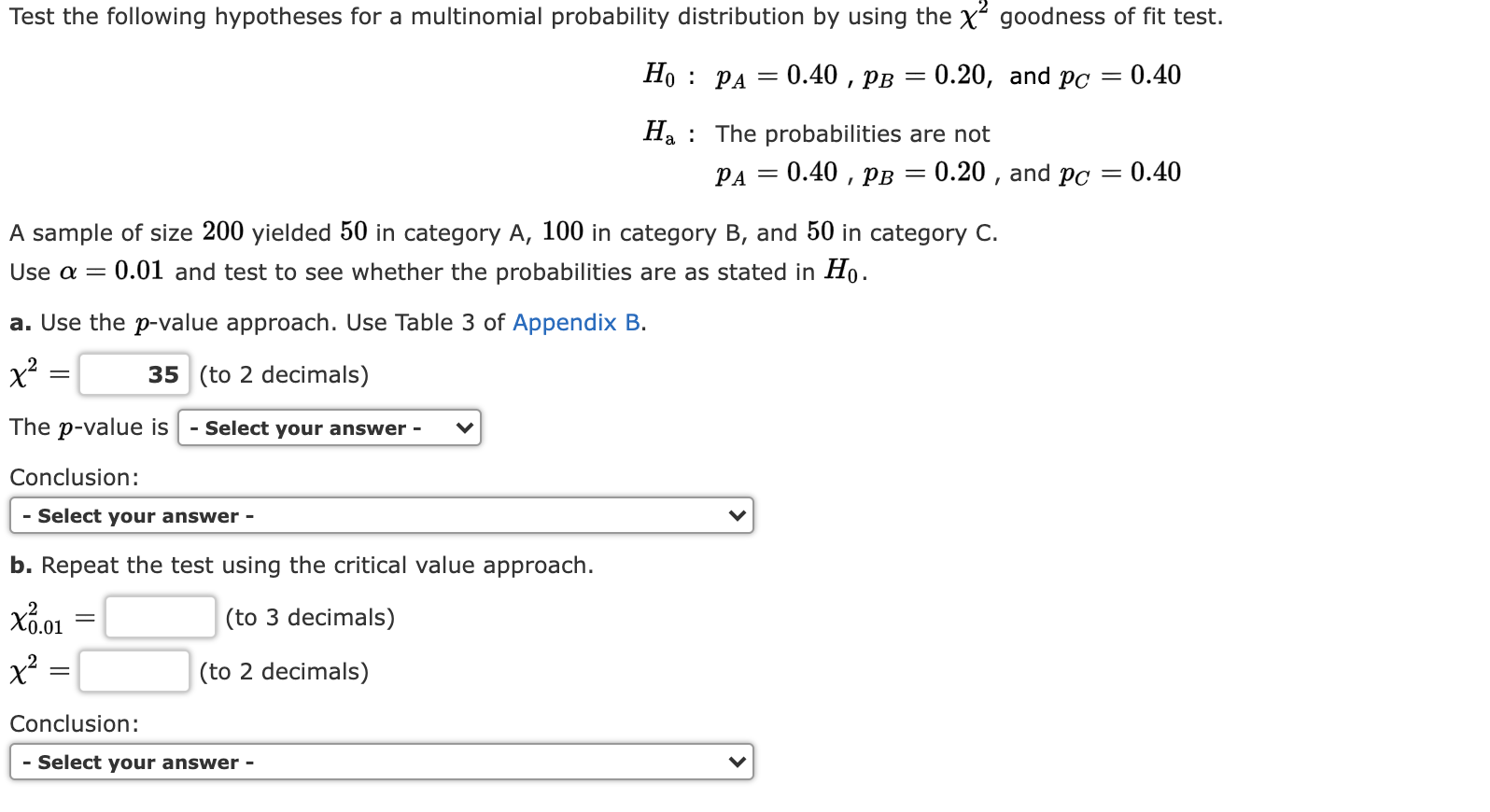Image resolution: width=1490 pixels, height=812 pixels.
Task: Expand the final Conclusion answer selector
Action: (x=381, y=762)
